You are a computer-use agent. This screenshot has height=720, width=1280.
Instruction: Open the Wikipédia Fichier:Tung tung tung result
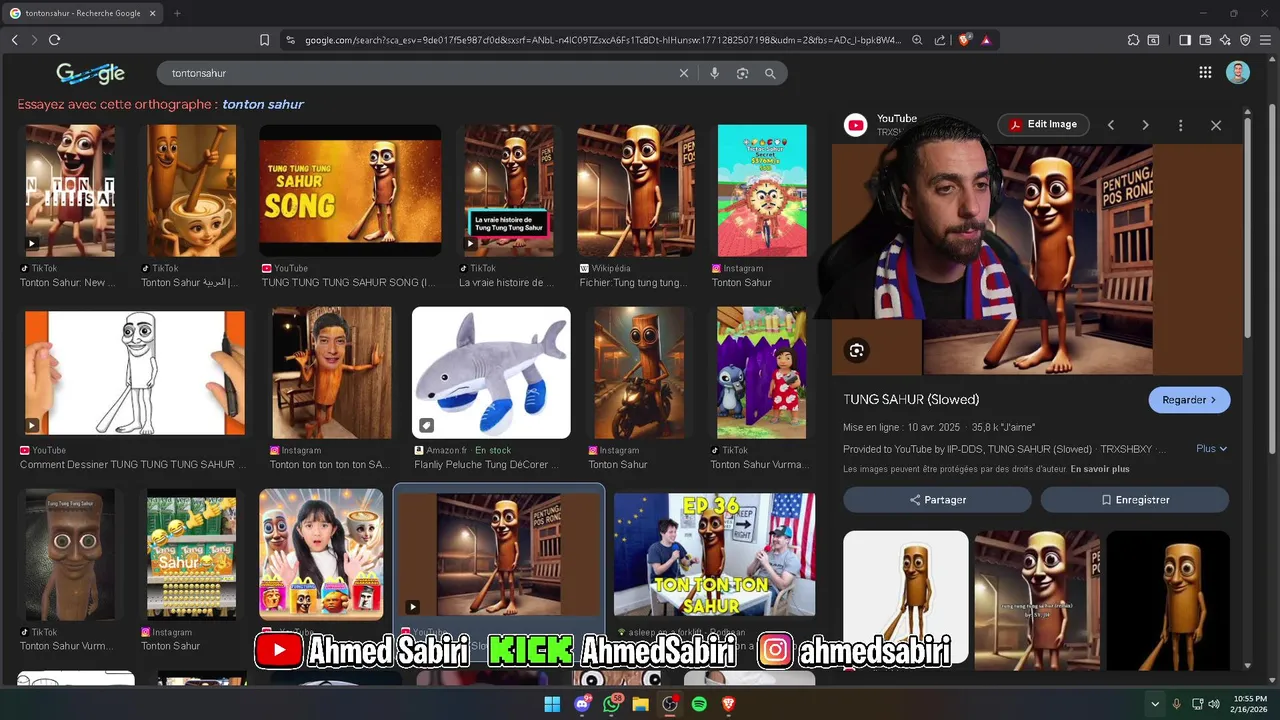pyautogui.click(x=635, y=190)
